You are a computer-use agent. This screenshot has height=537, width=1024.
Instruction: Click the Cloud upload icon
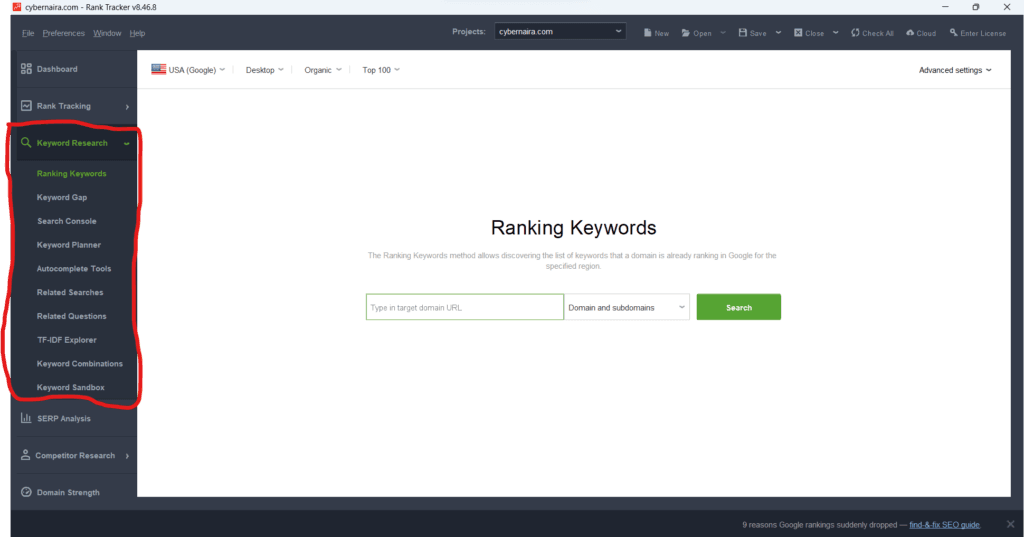910,33
